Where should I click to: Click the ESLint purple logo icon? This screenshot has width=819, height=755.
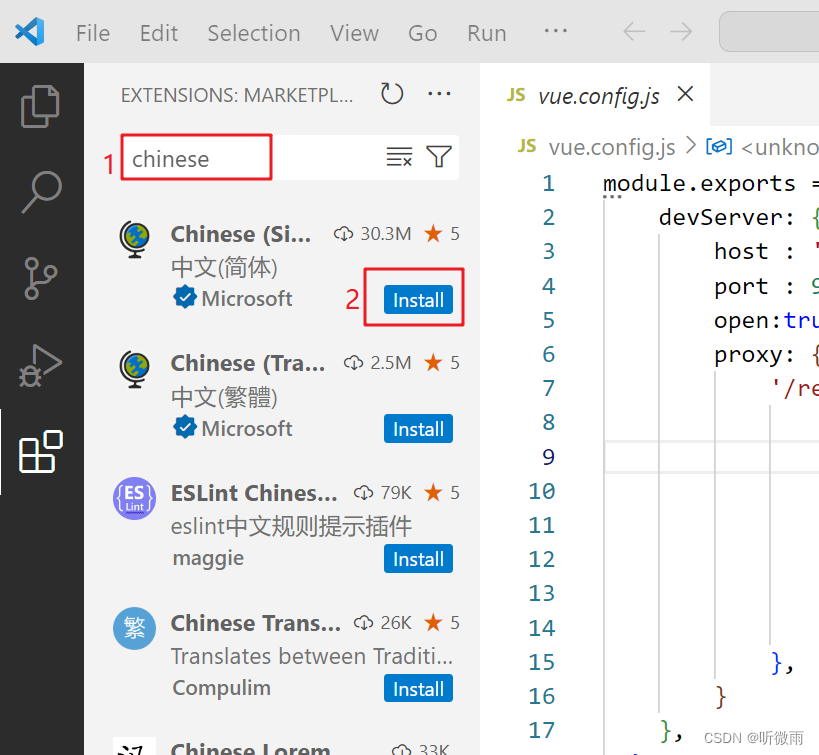tap(135, 498)
